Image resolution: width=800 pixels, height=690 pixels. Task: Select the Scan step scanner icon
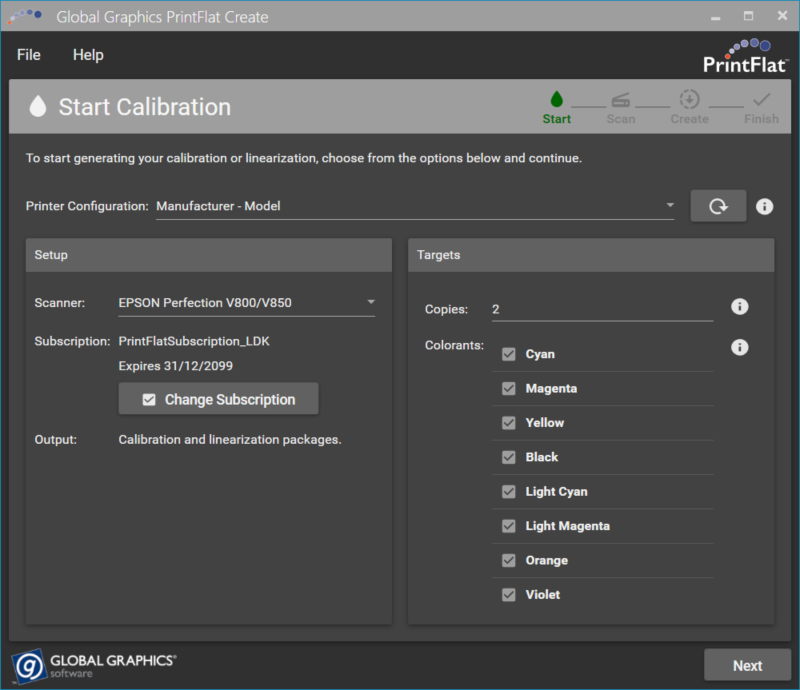pyautogui.click(x=620, y=99)
